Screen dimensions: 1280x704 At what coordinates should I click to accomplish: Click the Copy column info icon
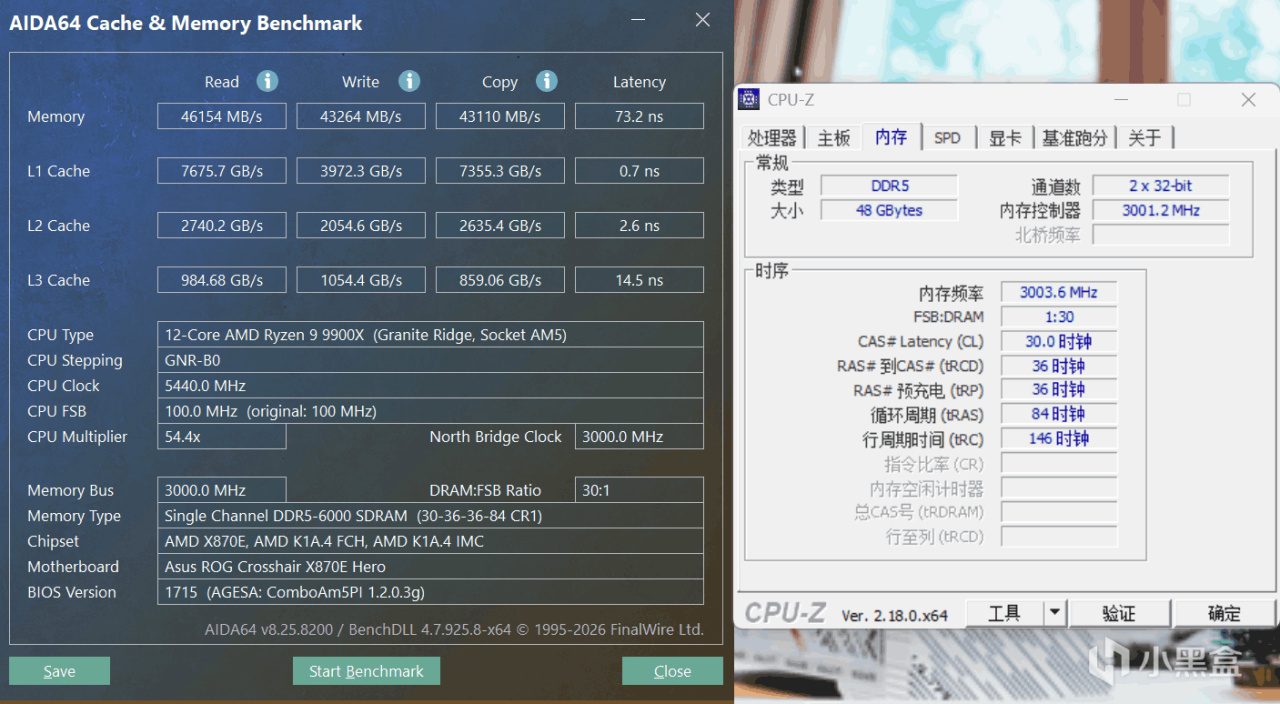(x=546, y=81)
